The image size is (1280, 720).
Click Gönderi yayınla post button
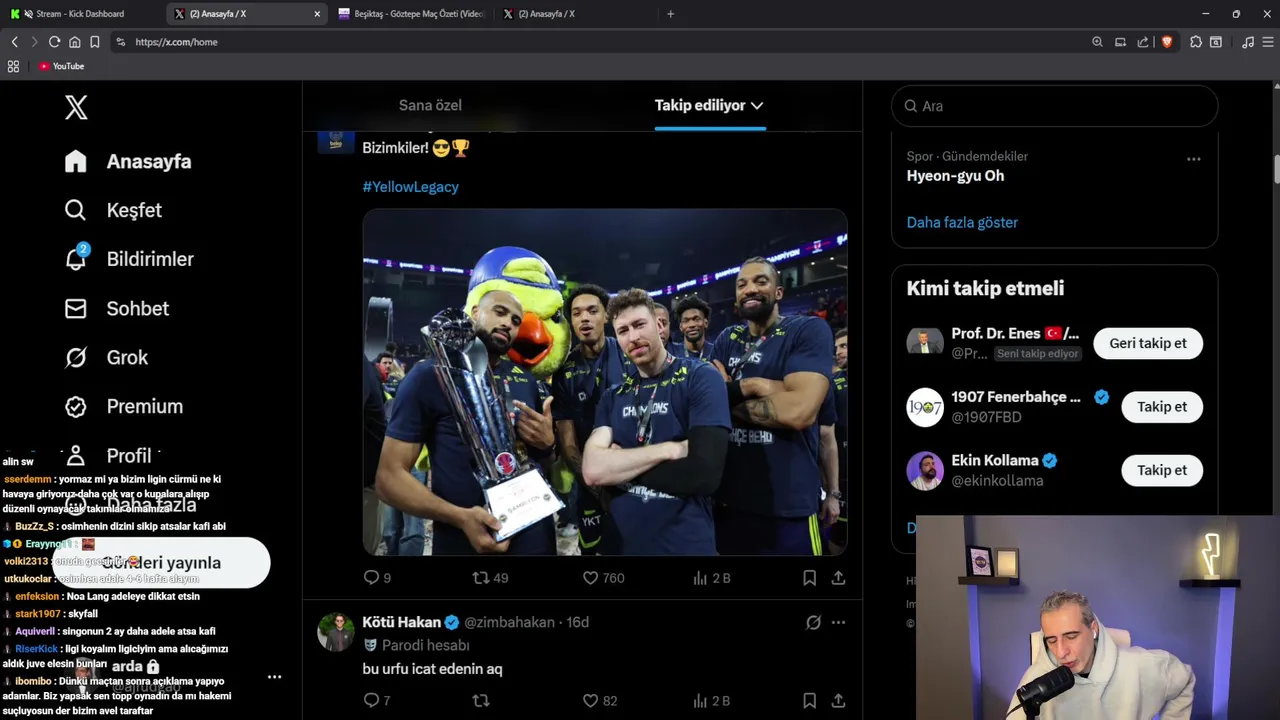(x=161, y=563)
